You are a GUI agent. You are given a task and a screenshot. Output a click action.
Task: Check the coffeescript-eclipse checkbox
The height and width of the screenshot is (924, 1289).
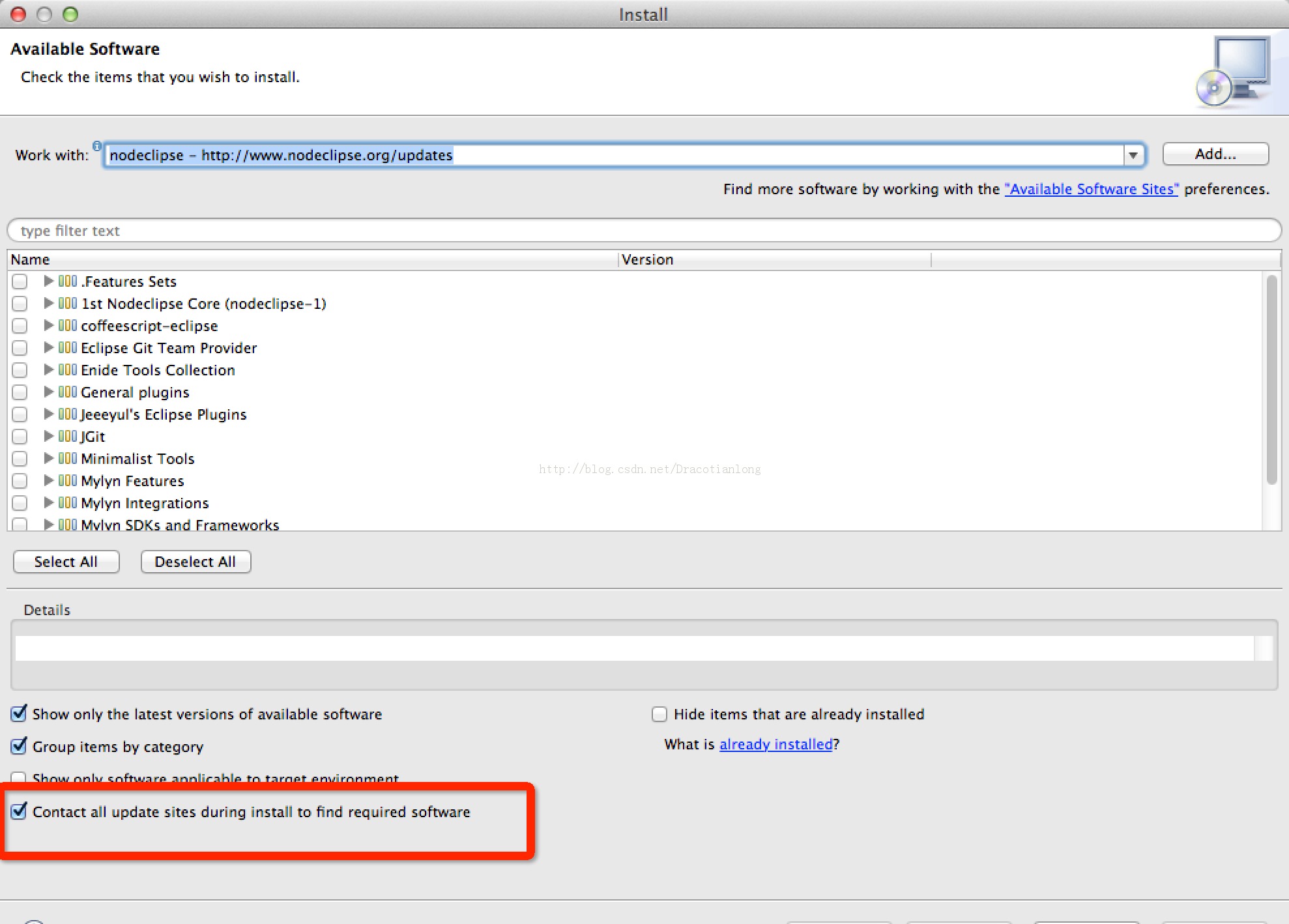tap(20, 326)
